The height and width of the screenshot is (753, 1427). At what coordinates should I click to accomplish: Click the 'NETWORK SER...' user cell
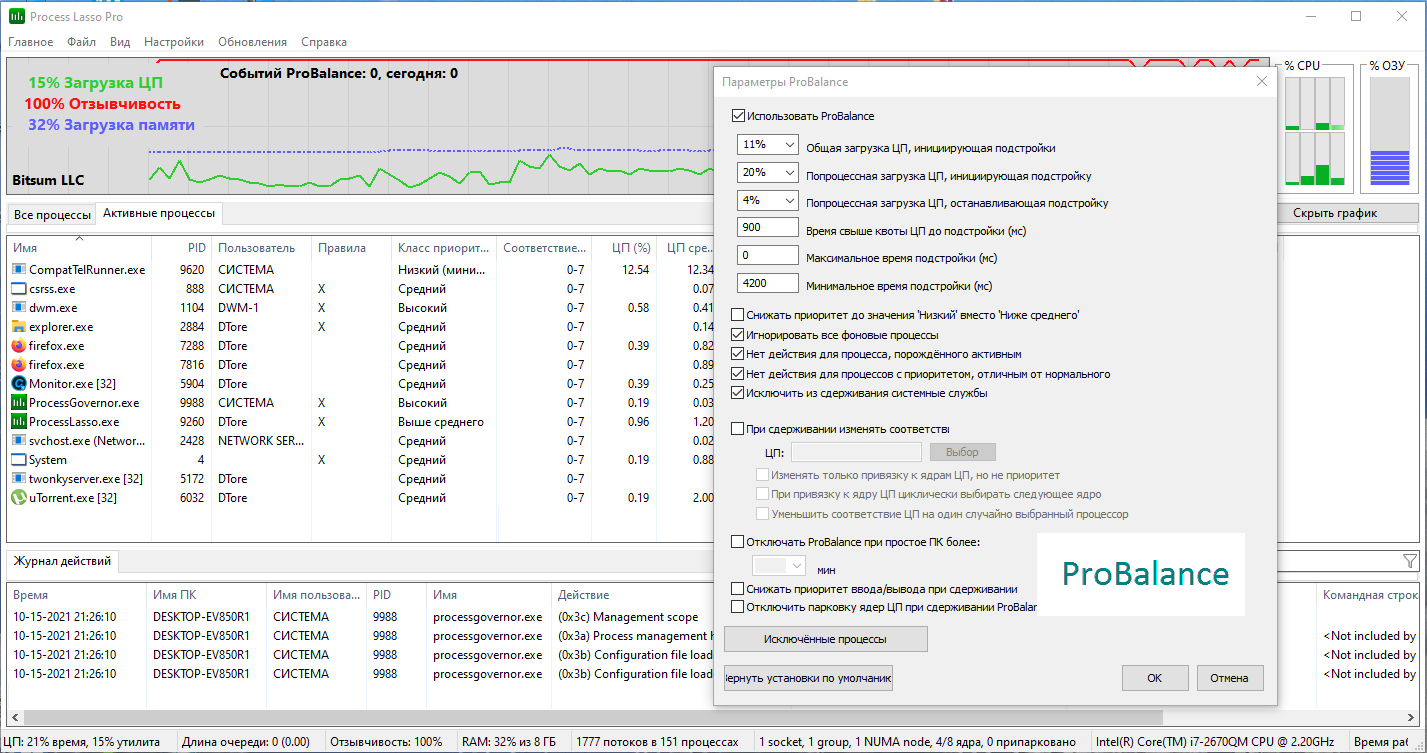pos(262,441)
